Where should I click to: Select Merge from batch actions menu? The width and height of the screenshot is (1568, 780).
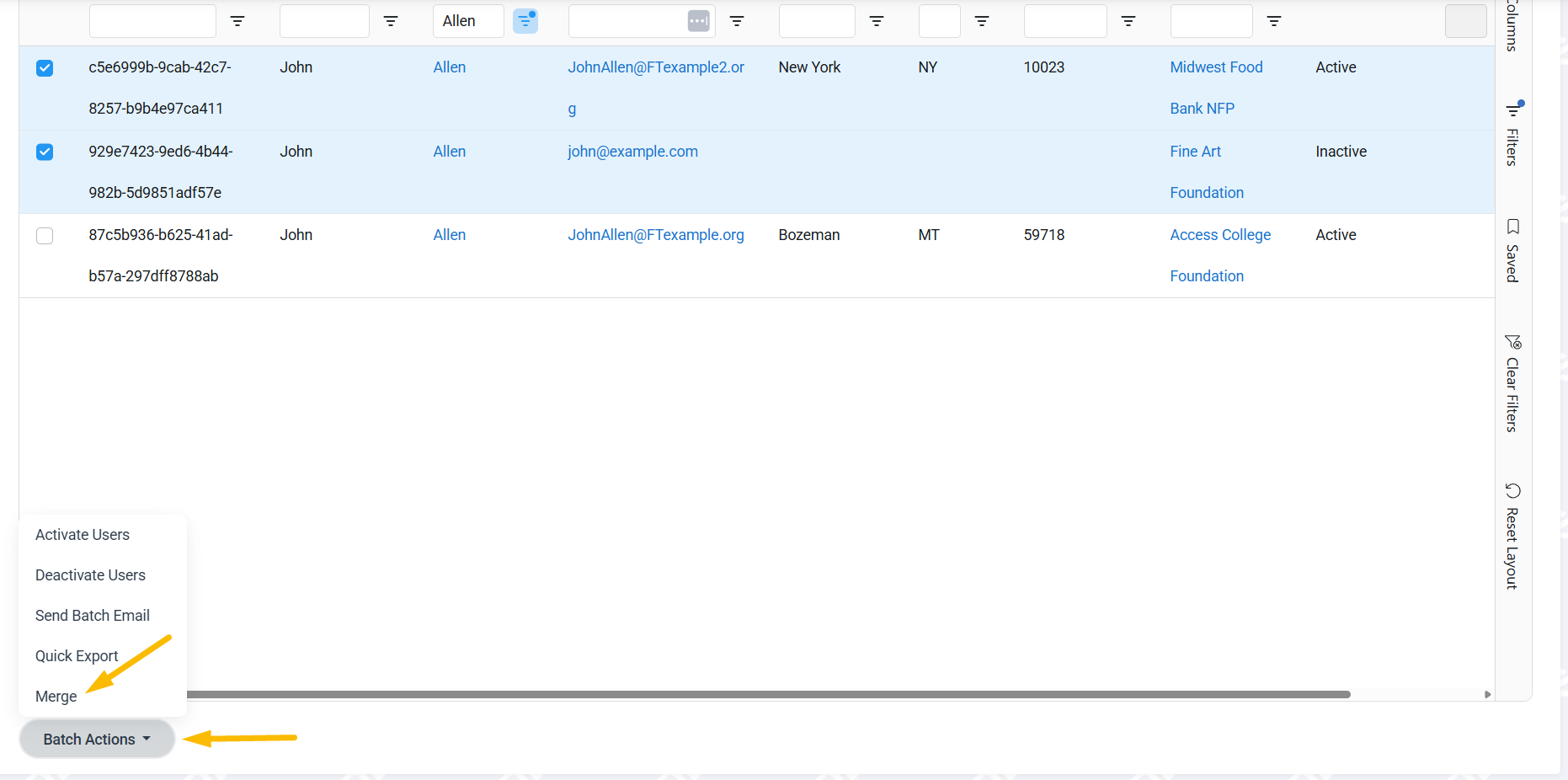(56, 697)
